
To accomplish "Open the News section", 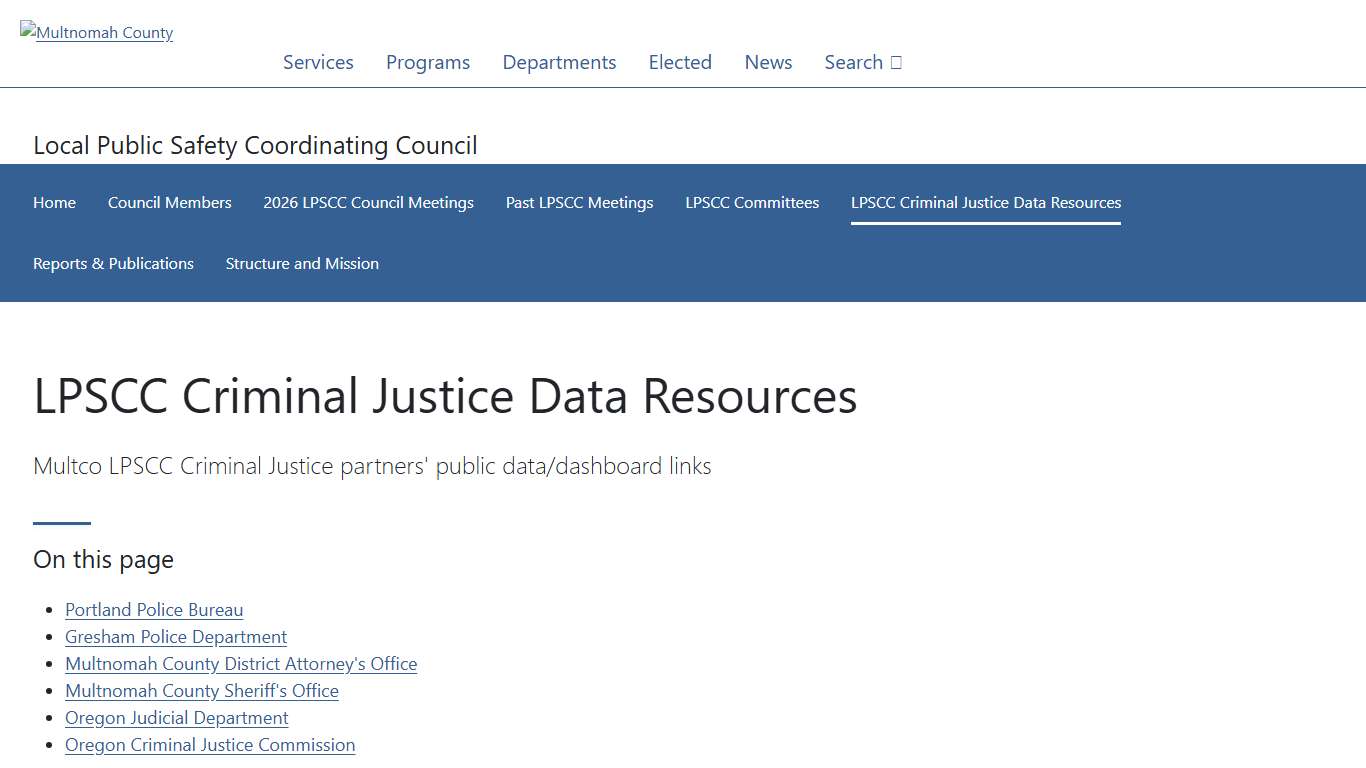I will 768,62.
